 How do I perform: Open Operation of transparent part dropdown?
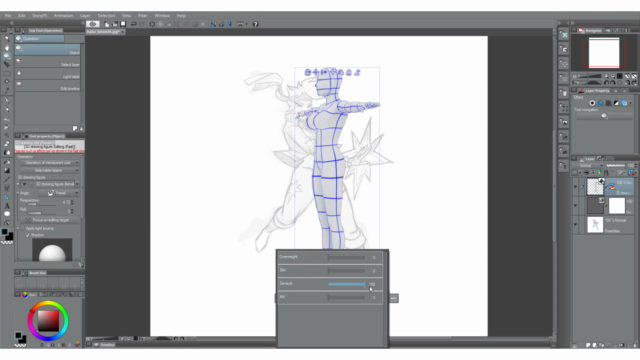coord(50,162)
